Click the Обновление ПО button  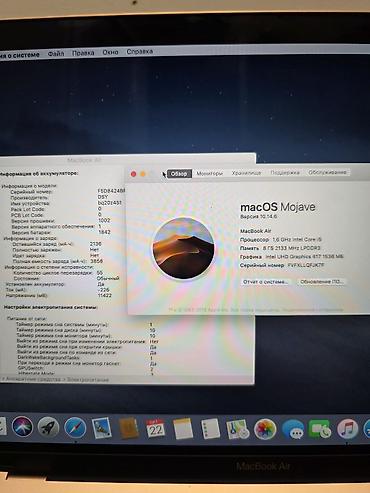[322, 282]
